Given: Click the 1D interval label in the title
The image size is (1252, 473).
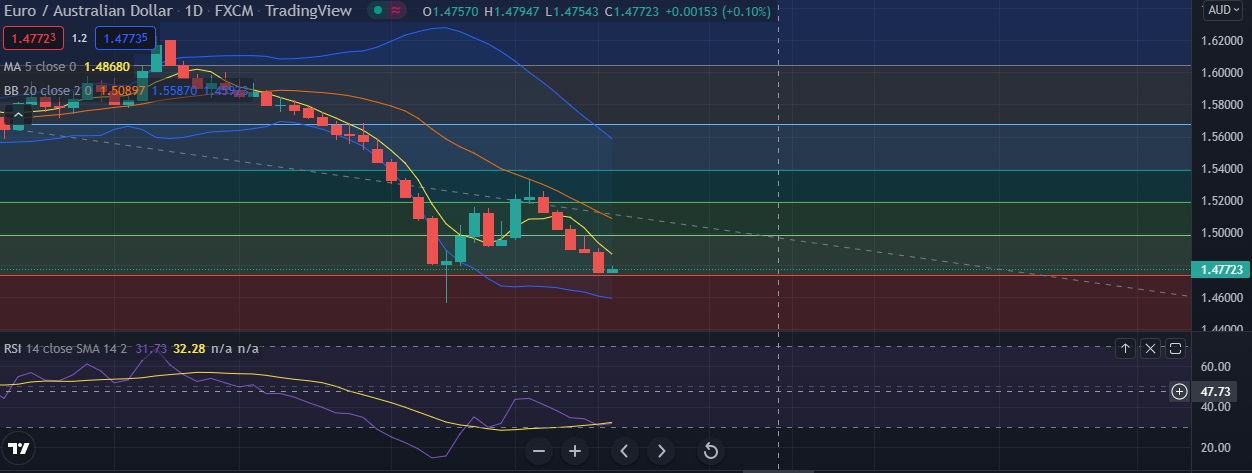Looking at the screenshot, I should pos(194,11).
